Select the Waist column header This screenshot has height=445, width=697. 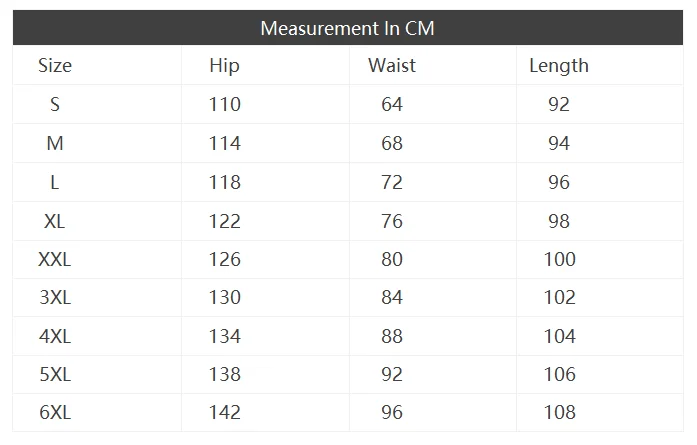click(x=391, y=66)
